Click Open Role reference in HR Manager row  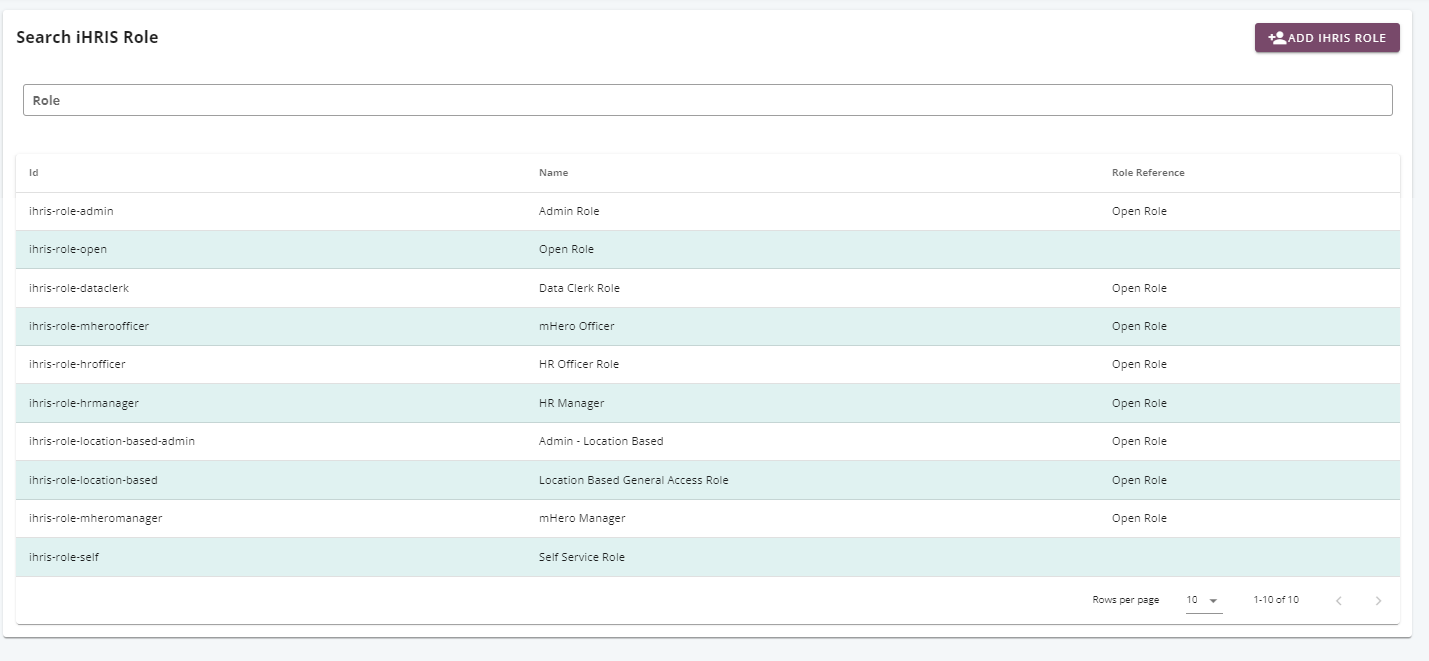pos(1139,403)
